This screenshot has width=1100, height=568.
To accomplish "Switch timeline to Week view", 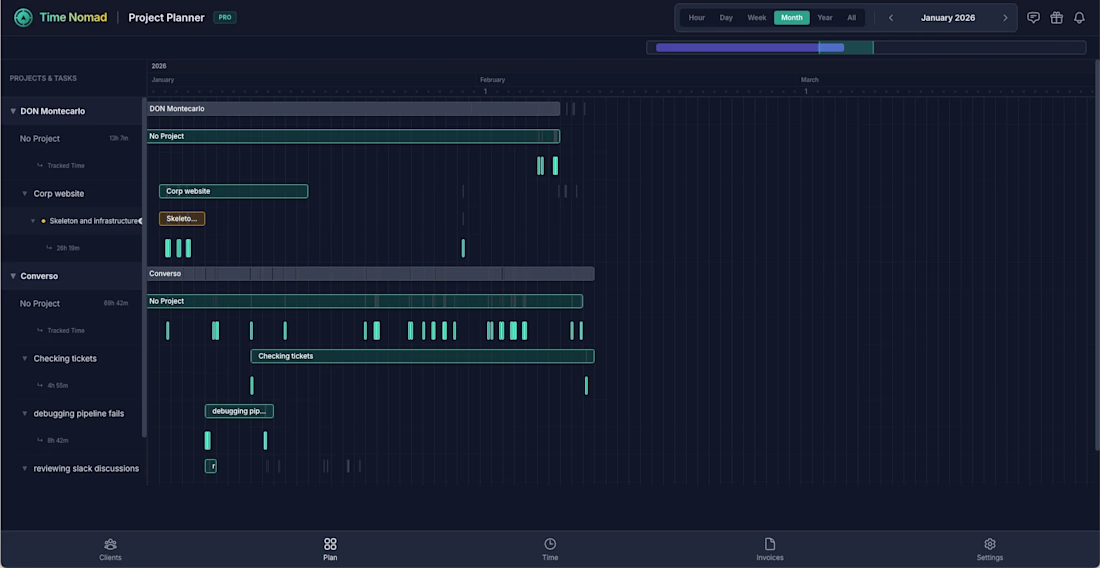I will click(x=757, y=18).
